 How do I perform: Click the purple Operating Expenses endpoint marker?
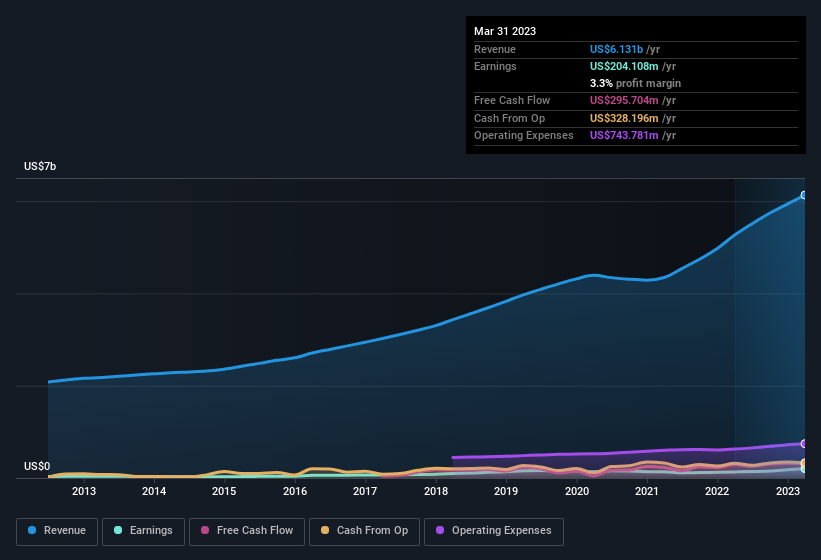pos(804,444)
